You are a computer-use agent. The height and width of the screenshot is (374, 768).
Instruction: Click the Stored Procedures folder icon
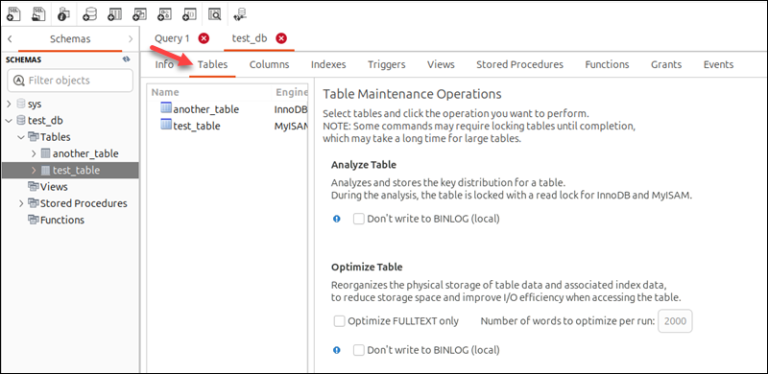34,203
